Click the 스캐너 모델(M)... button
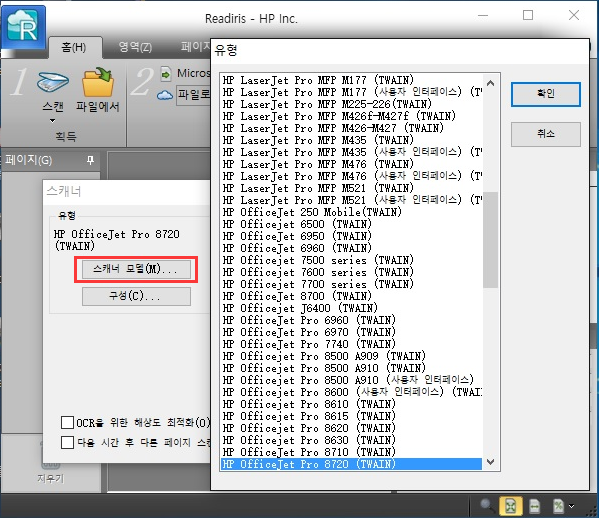The height and width of the screenshot is (518, 599). [x=136, y=269]
